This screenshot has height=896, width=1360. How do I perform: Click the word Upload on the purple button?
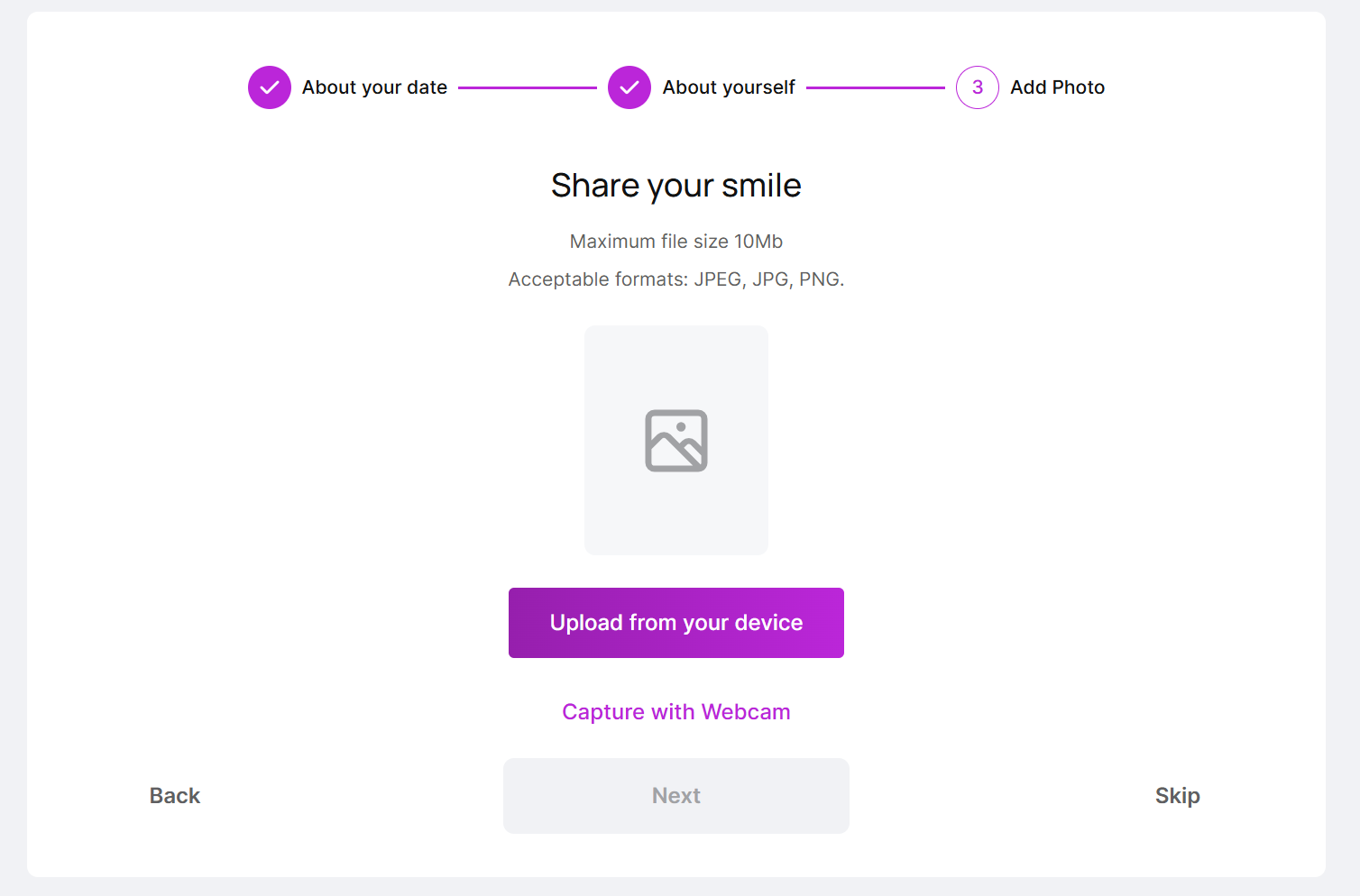586,623
